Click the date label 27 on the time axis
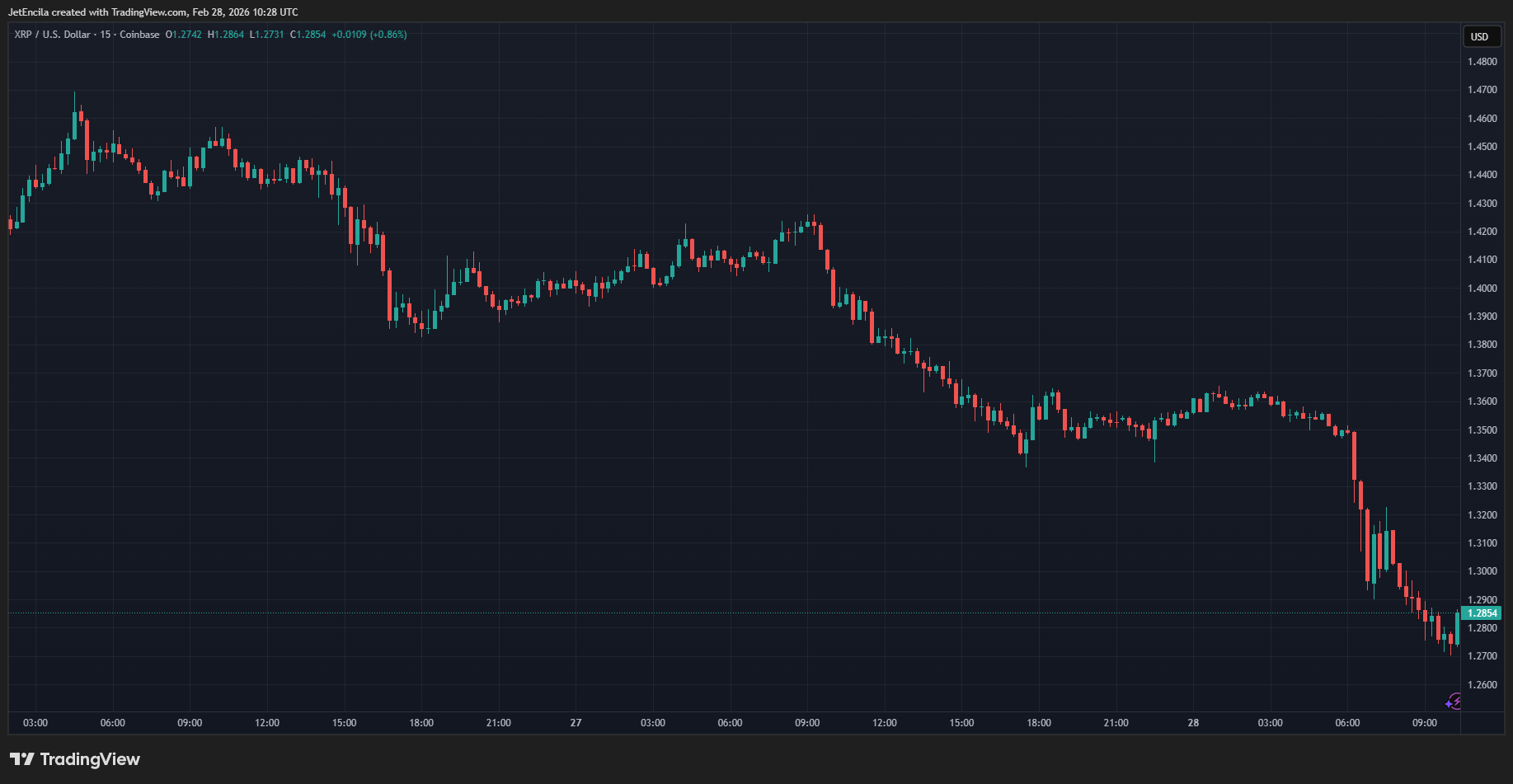Image resolution: width=1513 pixels, height=784 pixels. tap(576, 723)
